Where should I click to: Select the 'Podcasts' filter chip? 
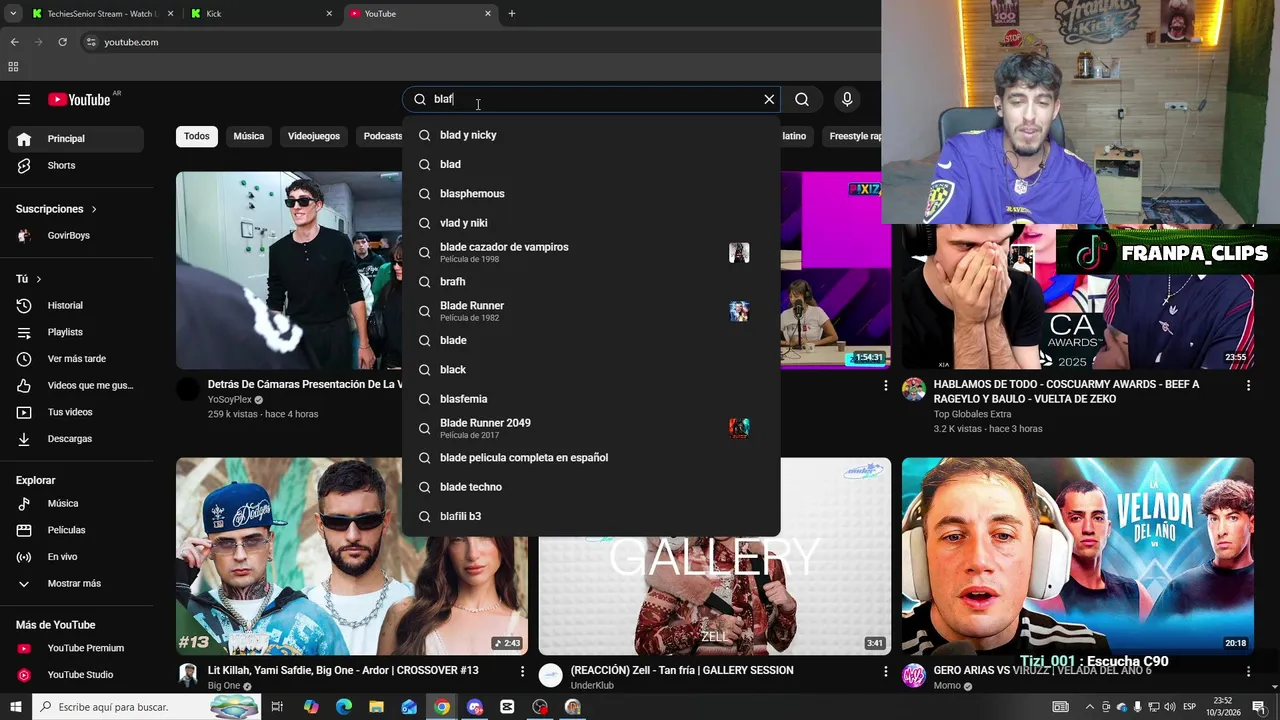pos(382,136)
